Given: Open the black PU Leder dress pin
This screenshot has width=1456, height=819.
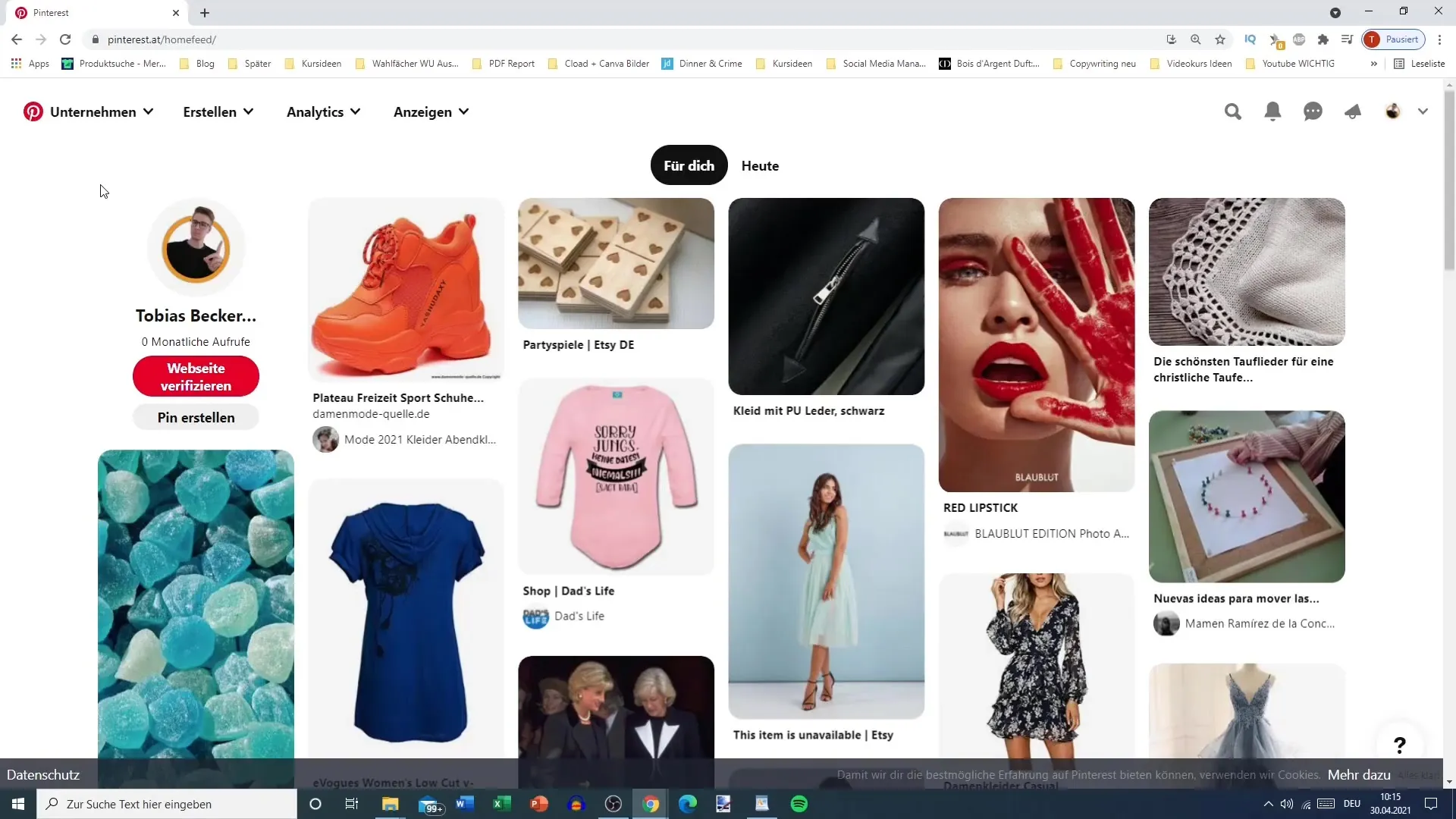Looking at the screenshot, I should point(826,297).
